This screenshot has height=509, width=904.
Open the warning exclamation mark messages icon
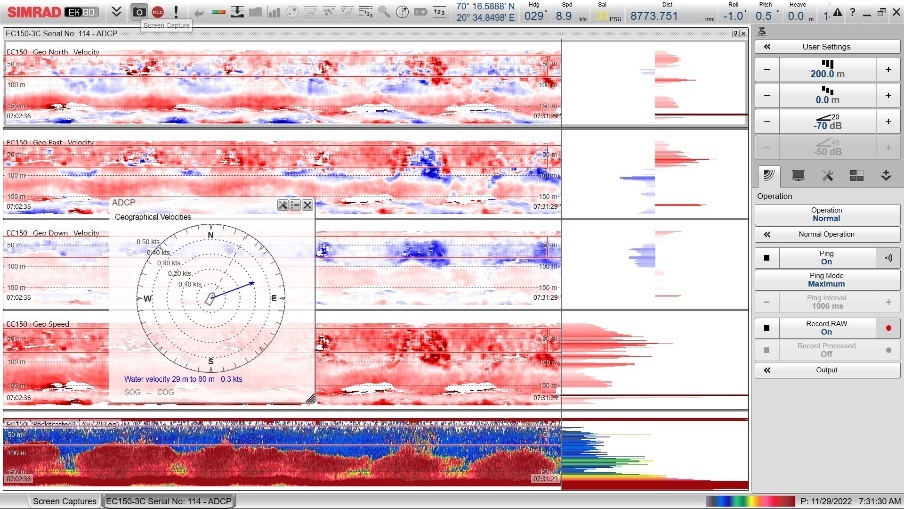click(176, 11)
